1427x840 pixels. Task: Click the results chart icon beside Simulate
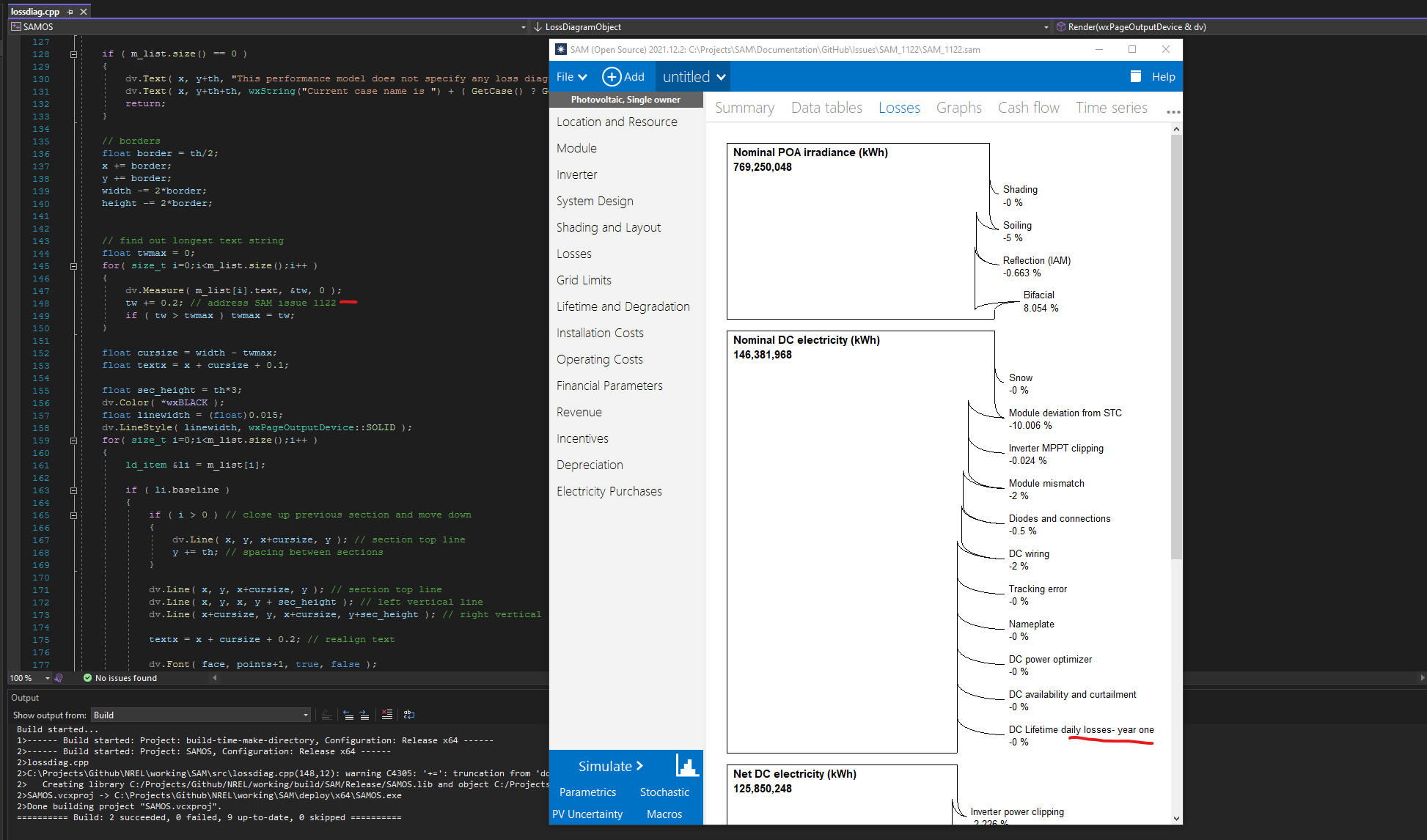pyautogui.click(x=687, y=765)
